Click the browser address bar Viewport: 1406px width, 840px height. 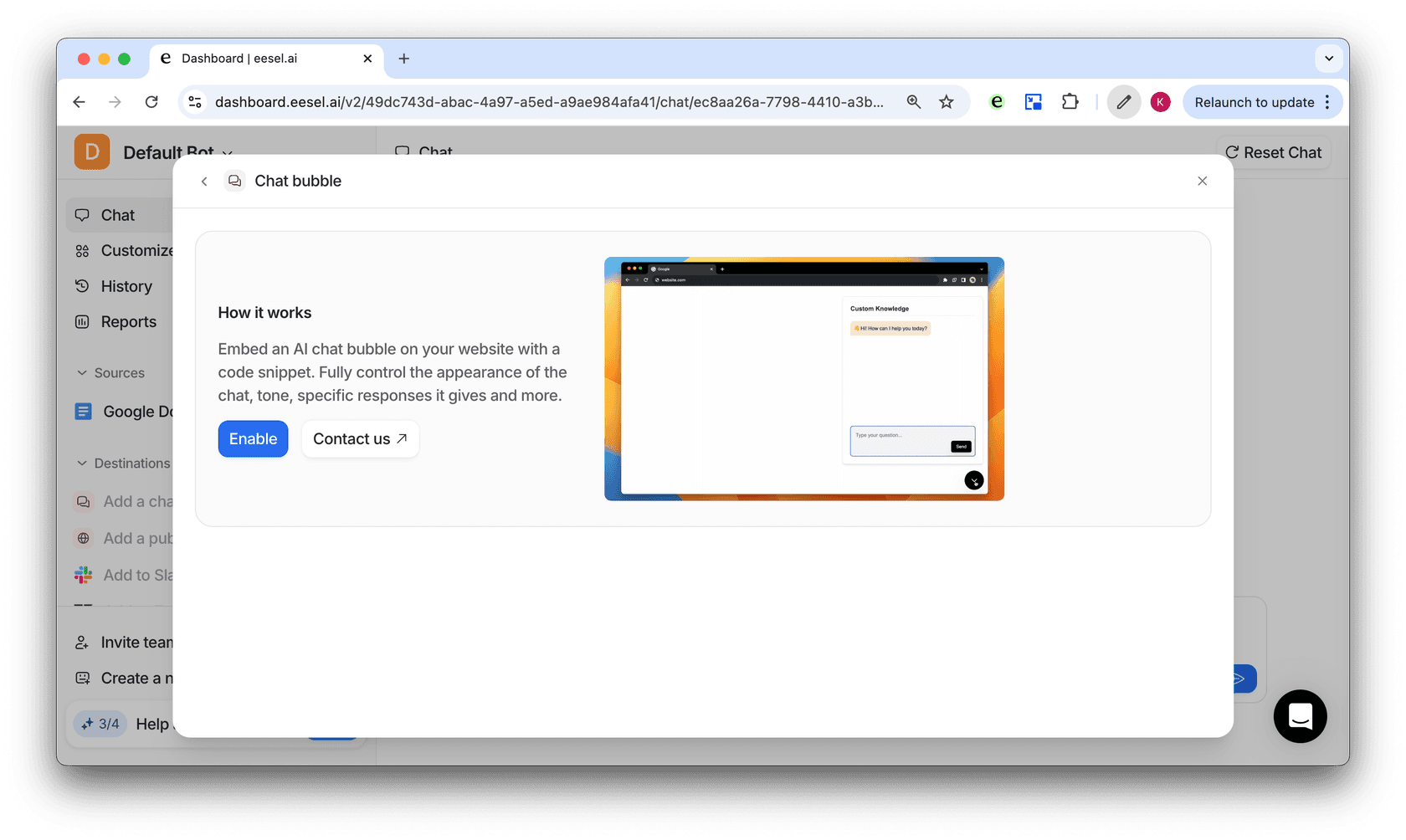[x=548, y=102]
